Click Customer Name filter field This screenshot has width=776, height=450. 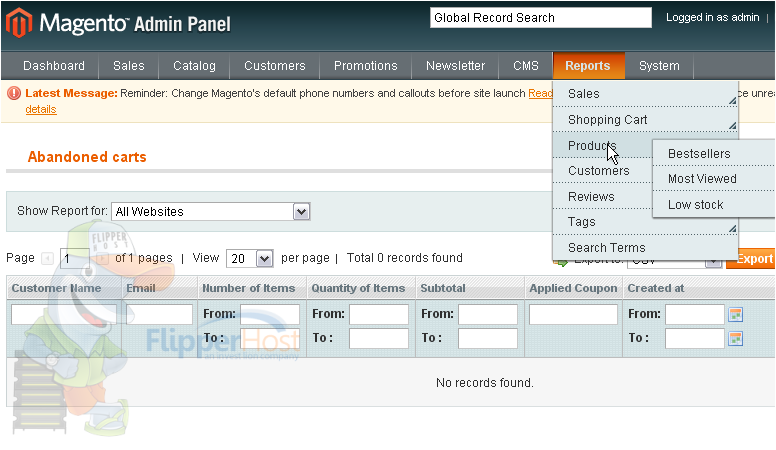tap(64, 314)
